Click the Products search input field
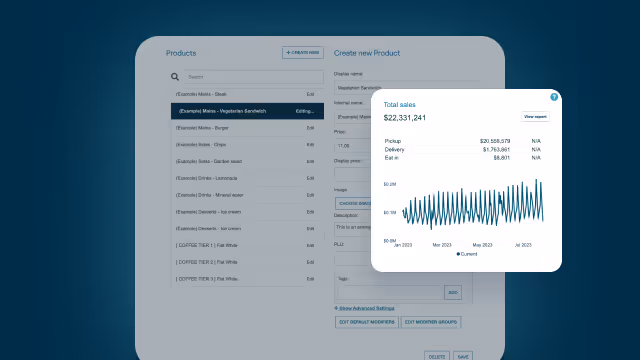This screenshot has width=640, height=360. click(253, 77)
